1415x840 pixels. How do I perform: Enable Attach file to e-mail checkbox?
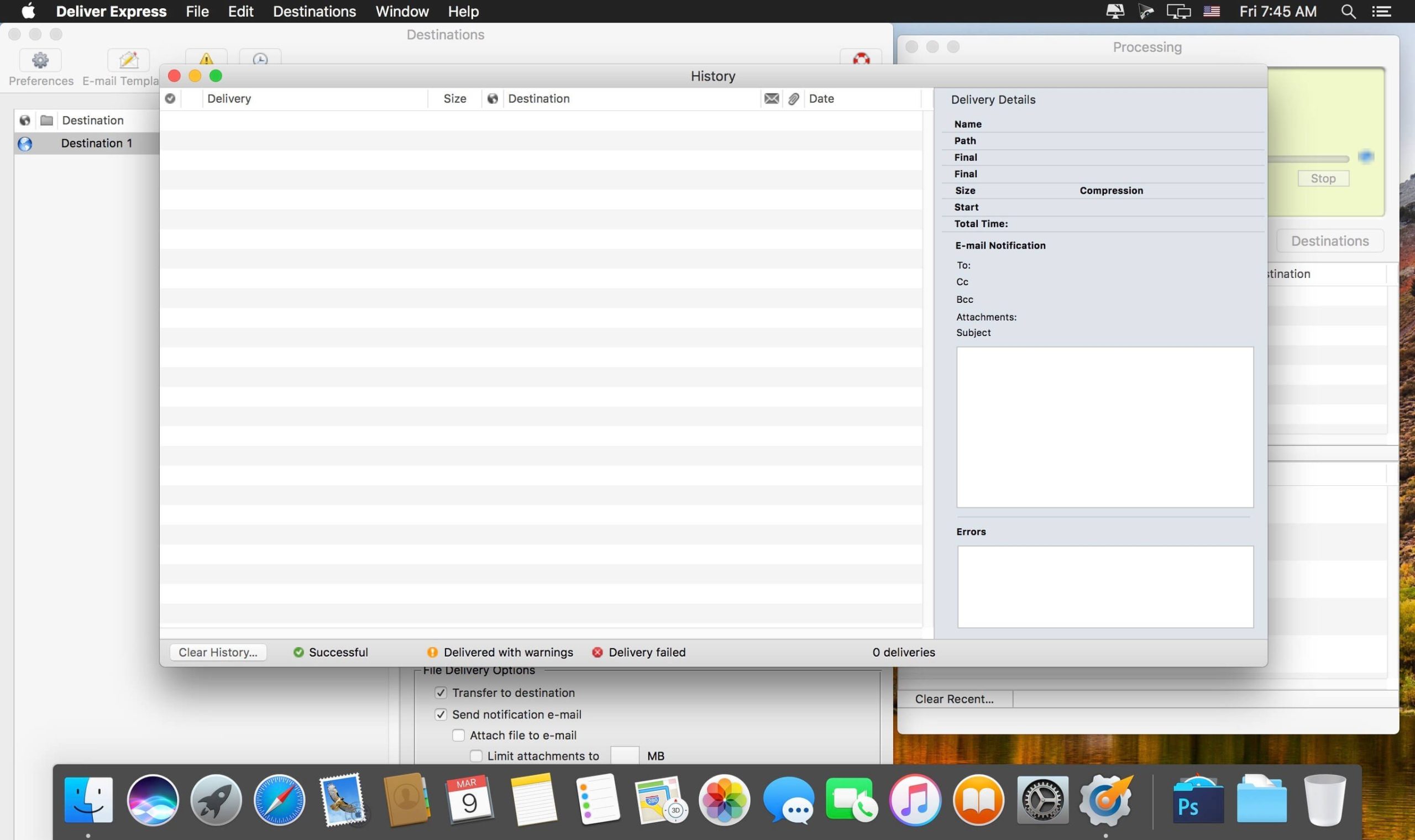pyautogui.click(x=458, y=736)
